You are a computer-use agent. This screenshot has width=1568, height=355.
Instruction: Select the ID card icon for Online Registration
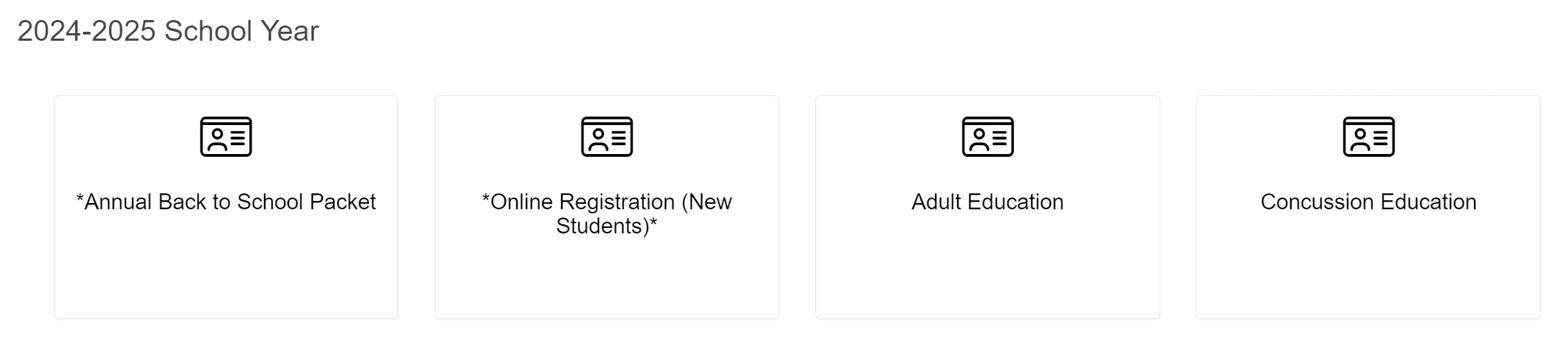607,137
